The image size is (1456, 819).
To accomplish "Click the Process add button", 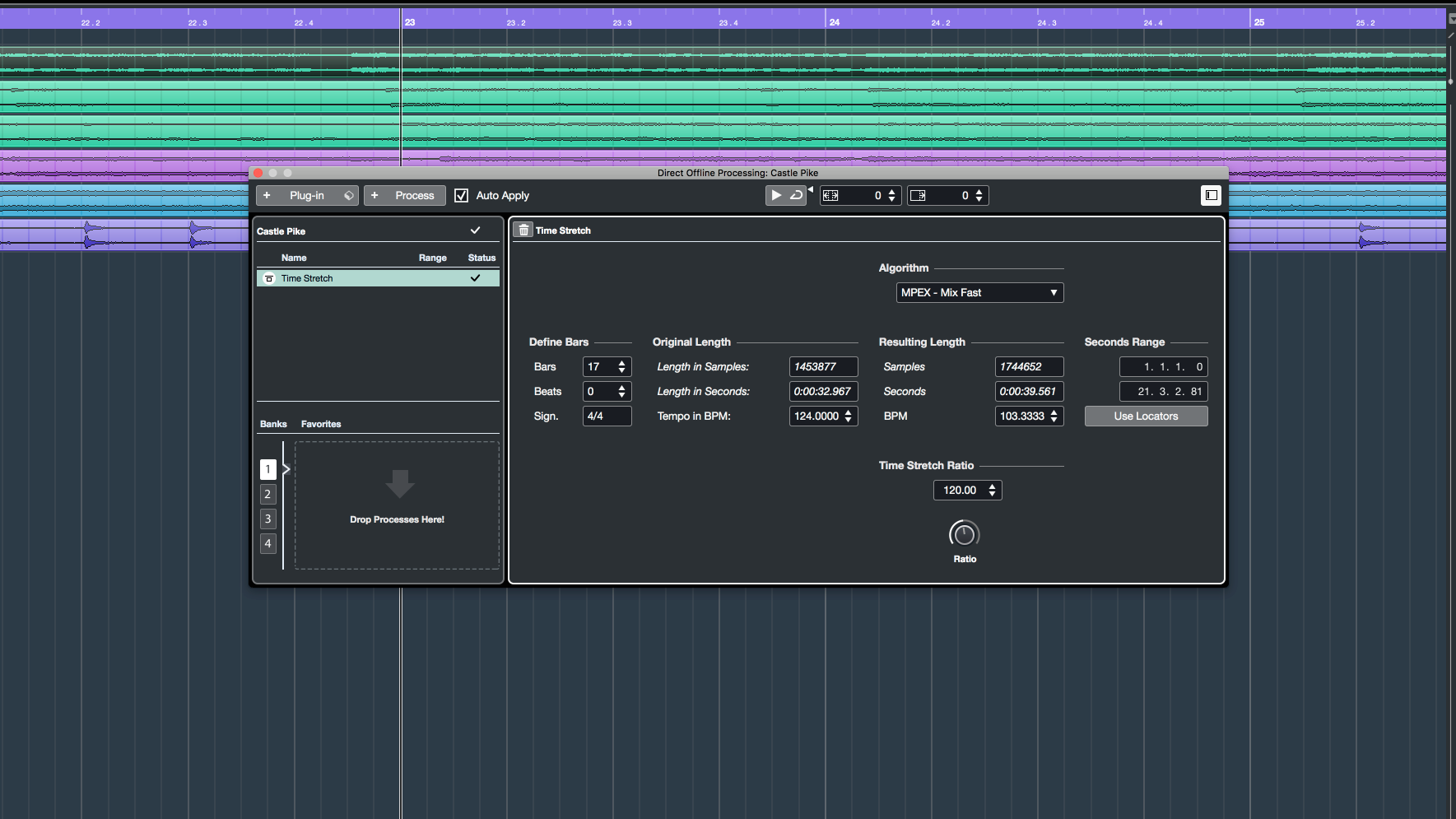I will [x=405, y=195].
